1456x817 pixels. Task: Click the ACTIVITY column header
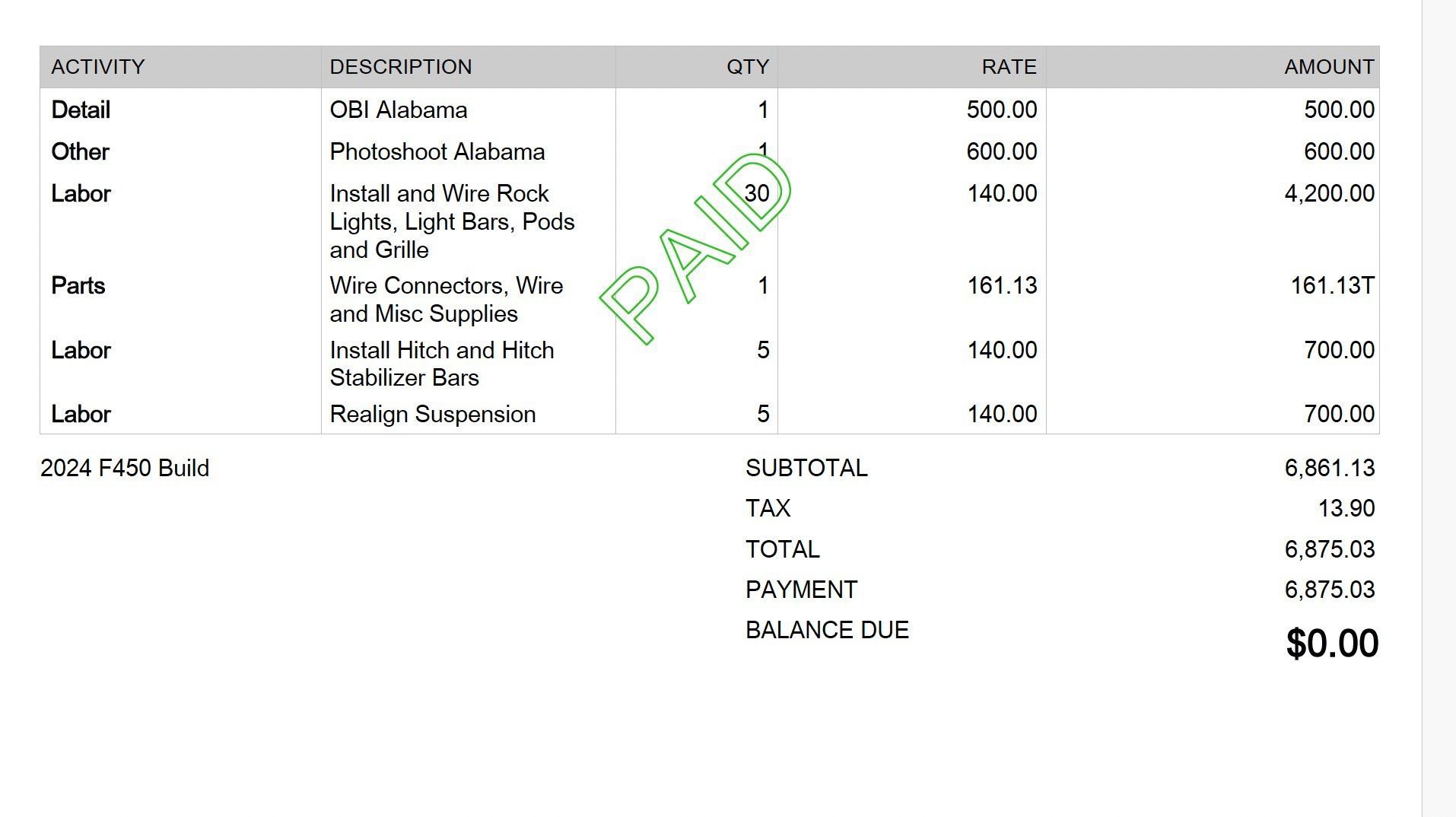pos(97,67)
